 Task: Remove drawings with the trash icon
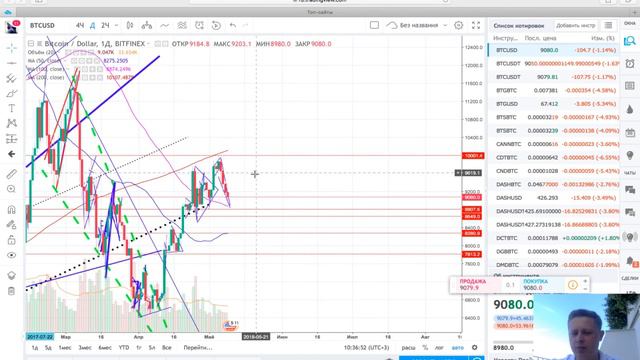(x=11, y=291)
